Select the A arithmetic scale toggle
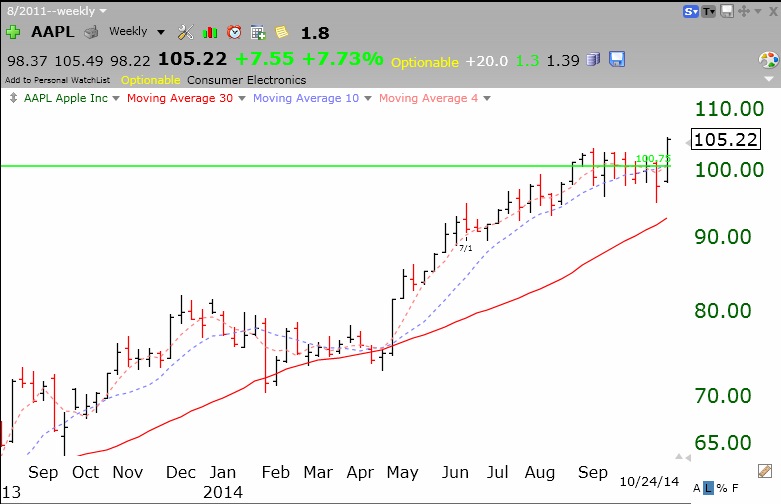 tap(697, 488)
